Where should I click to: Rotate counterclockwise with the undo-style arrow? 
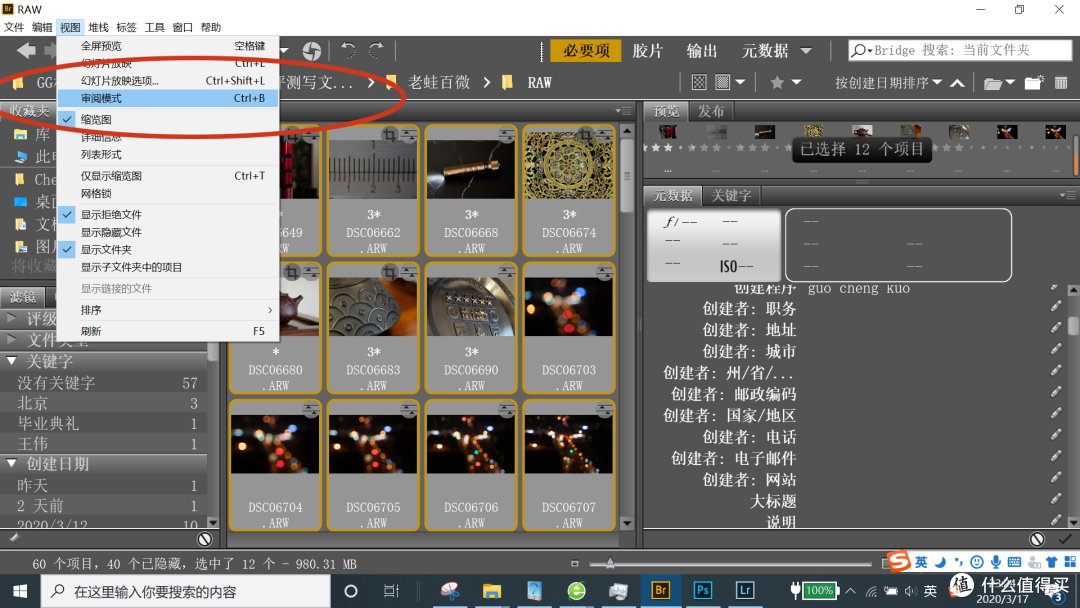click(x=348, y=50)
